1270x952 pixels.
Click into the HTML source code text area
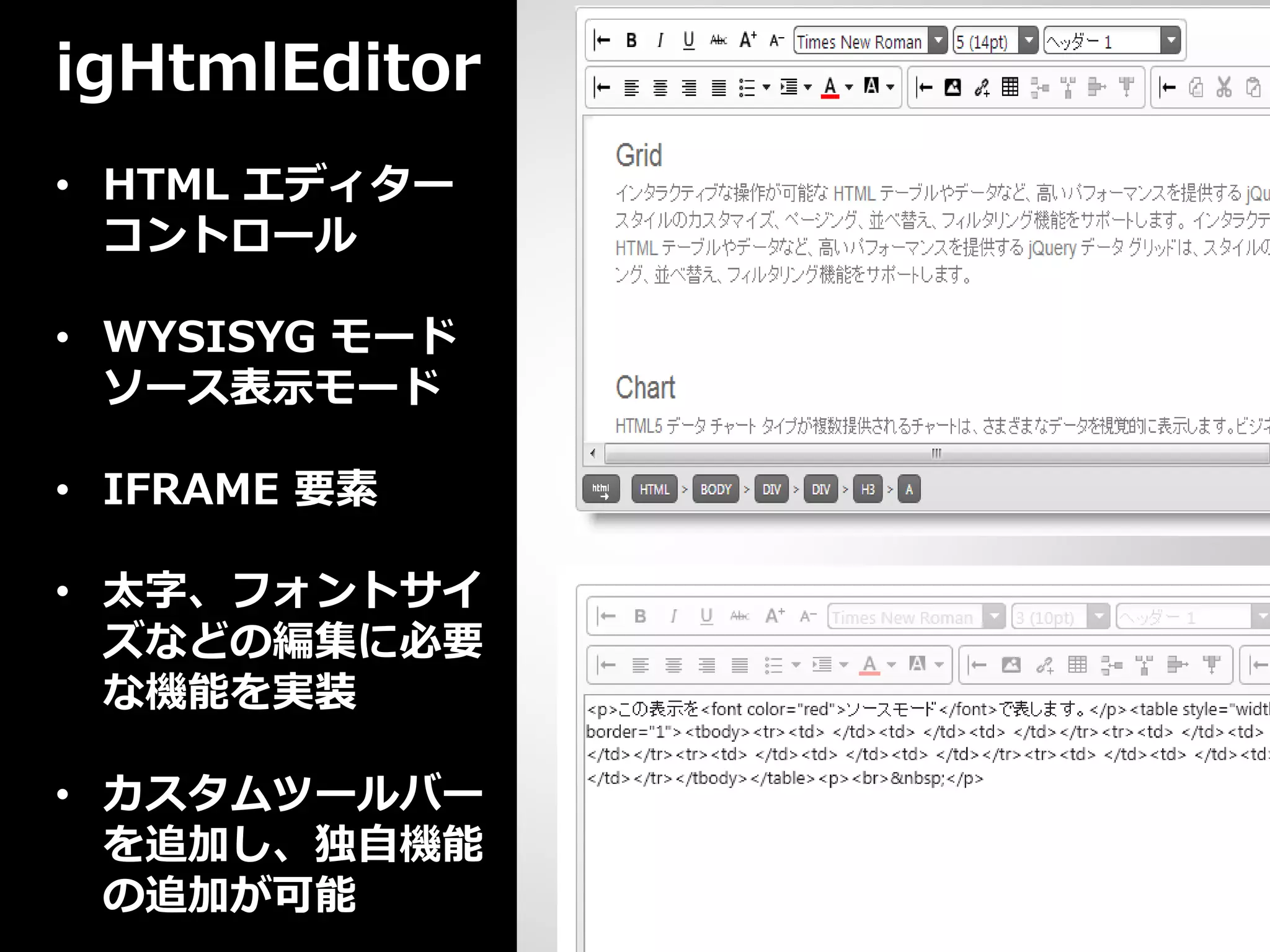pos(926,823)
